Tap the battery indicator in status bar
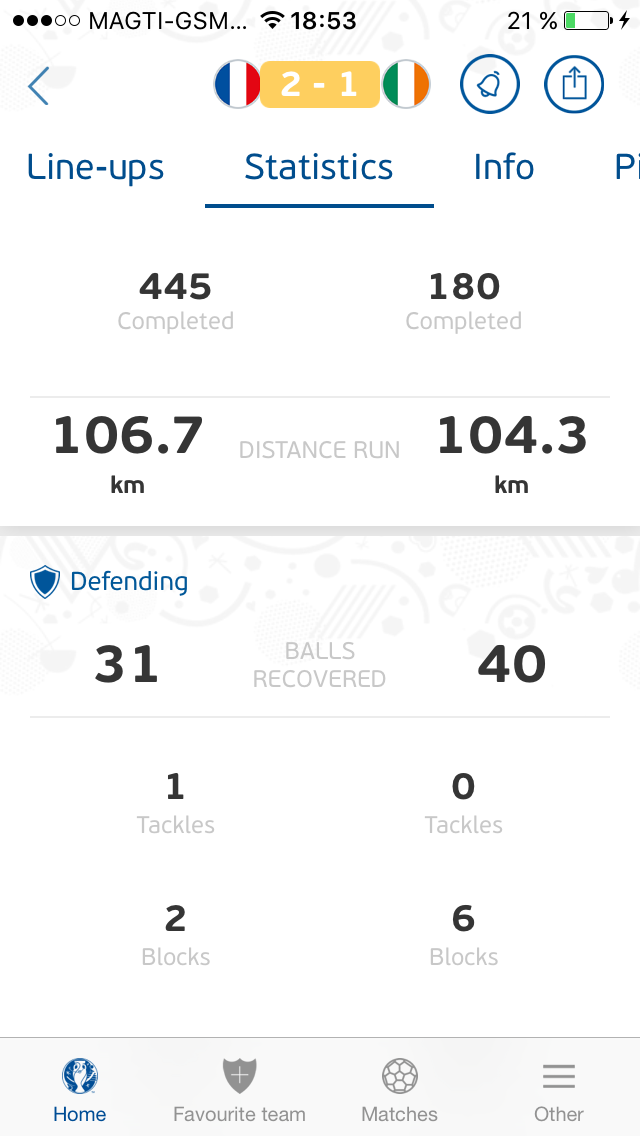Image resolution: width=640 pixels, height=1136 pixels. (x=586, y=21)
